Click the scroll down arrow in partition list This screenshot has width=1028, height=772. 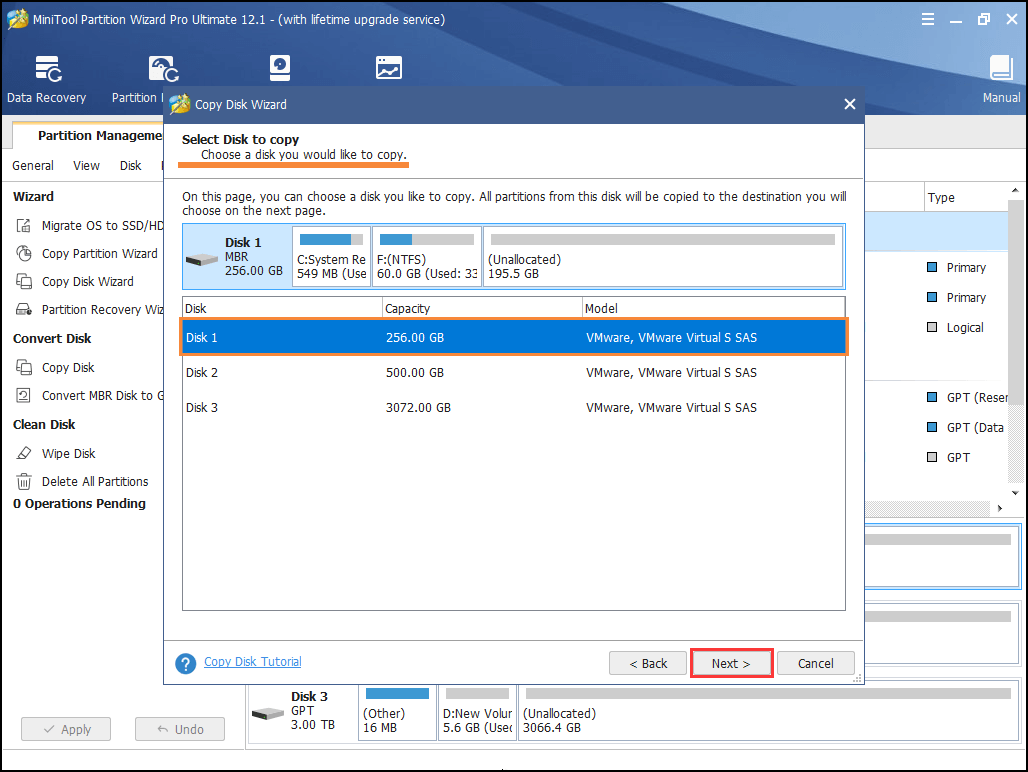click(1015, 493)
